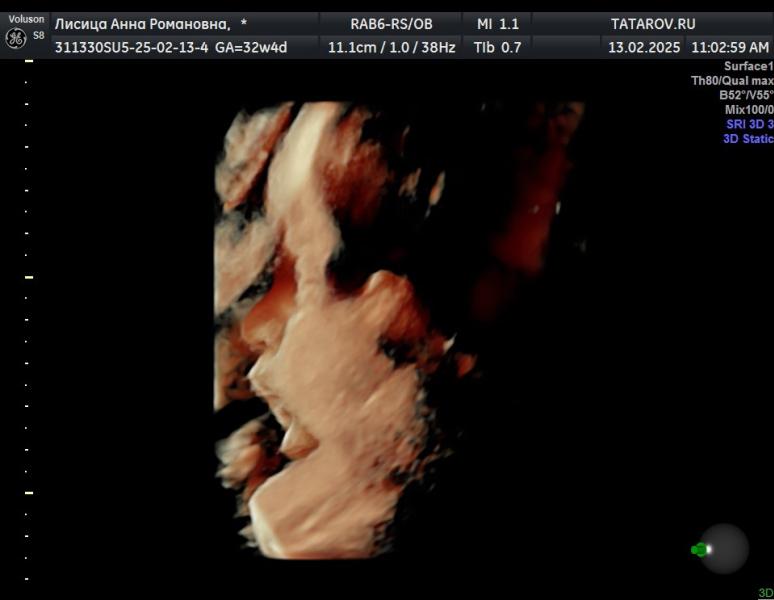The width and height of the screenshot is (774, 600).
Task: Click the blue SRI 3D 3 setting
Action: 749,124
